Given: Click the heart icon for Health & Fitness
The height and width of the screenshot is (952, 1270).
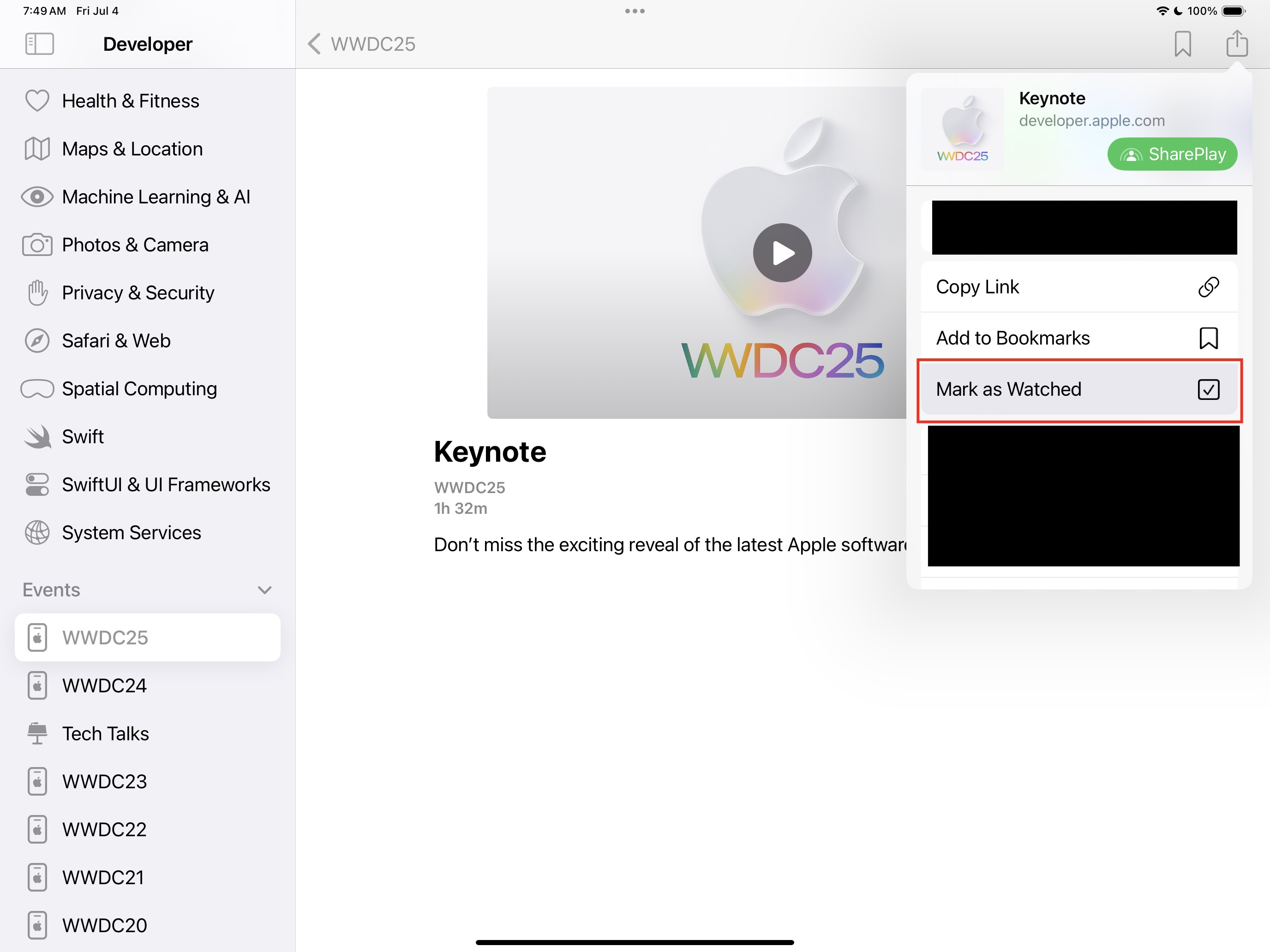Looking at the screenshot, I should pyautogui.click(x=37, y=101).
